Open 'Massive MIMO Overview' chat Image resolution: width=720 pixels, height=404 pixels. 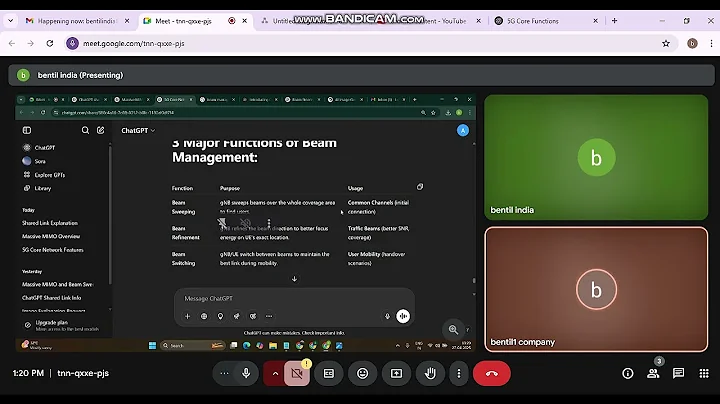51,236
